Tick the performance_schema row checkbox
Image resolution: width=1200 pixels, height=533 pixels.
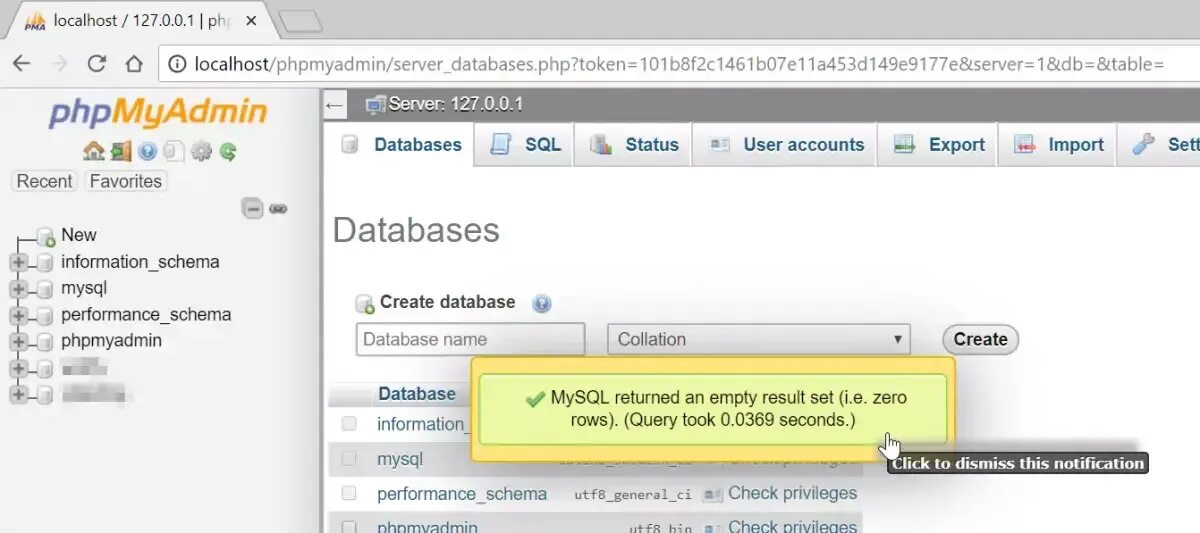pos(349,494)
